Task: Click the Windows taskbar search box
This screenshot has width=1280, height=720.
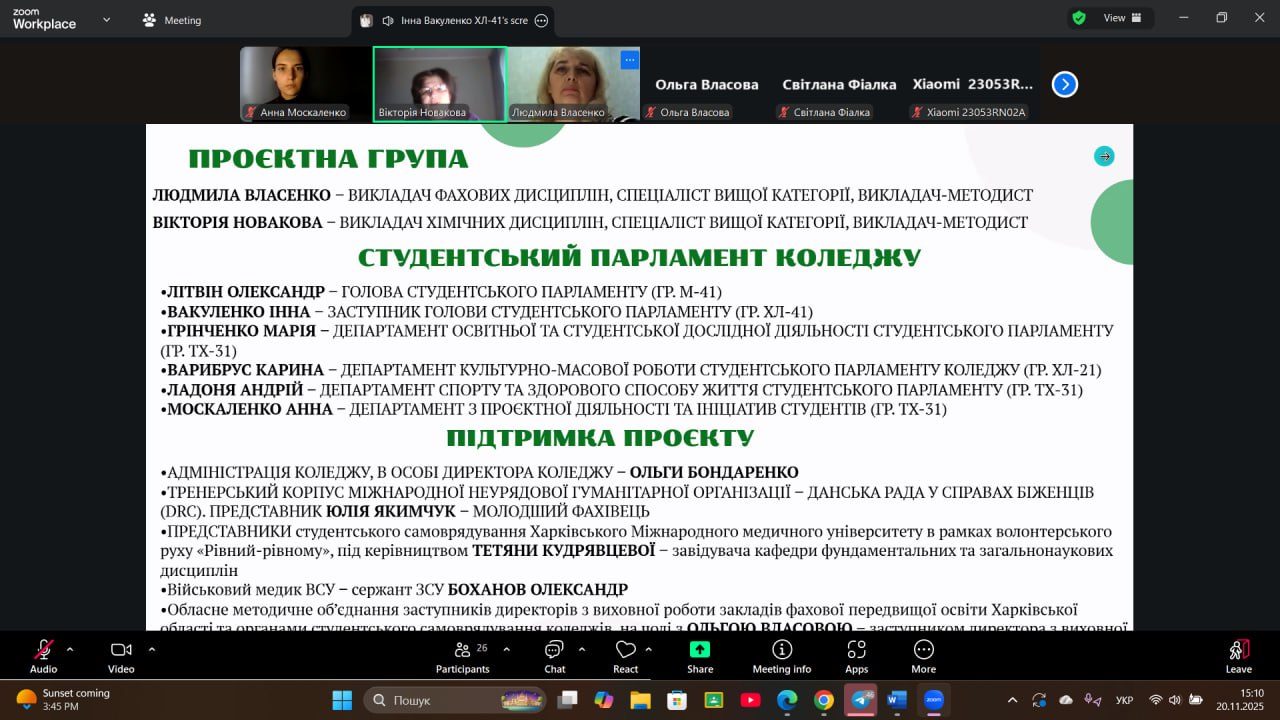Action: click(x=455, y=700)
